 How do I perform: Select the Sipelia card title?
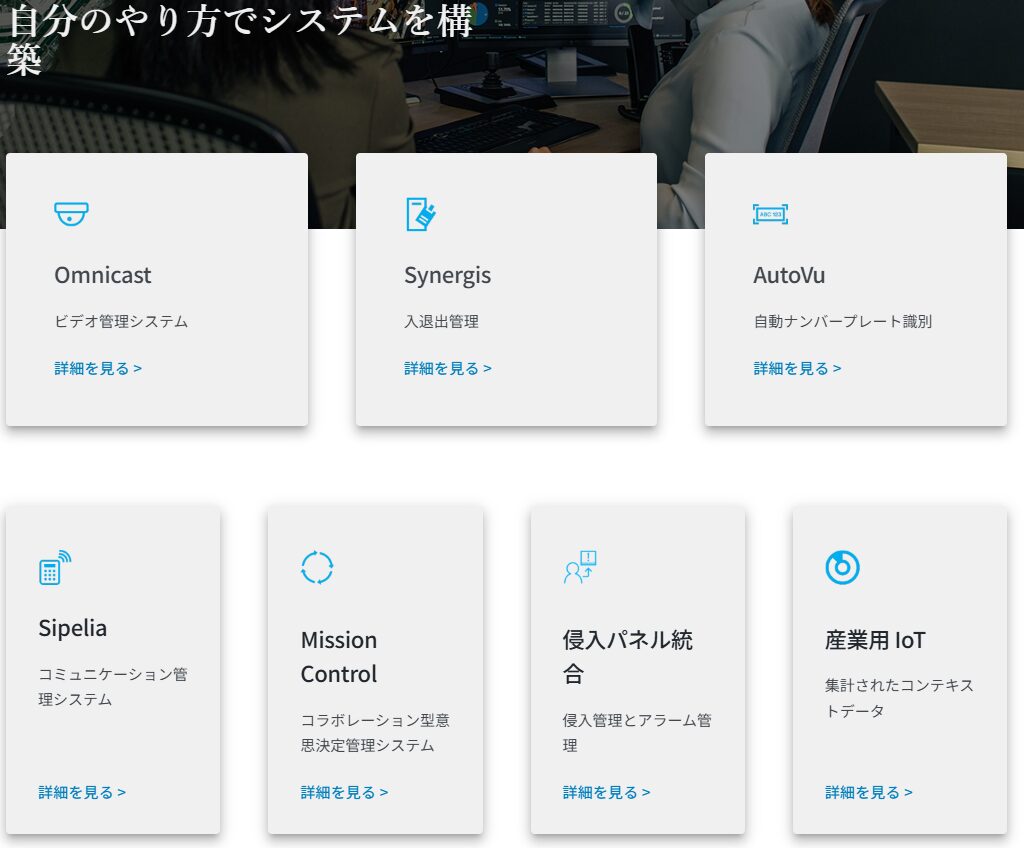[72, 628]
